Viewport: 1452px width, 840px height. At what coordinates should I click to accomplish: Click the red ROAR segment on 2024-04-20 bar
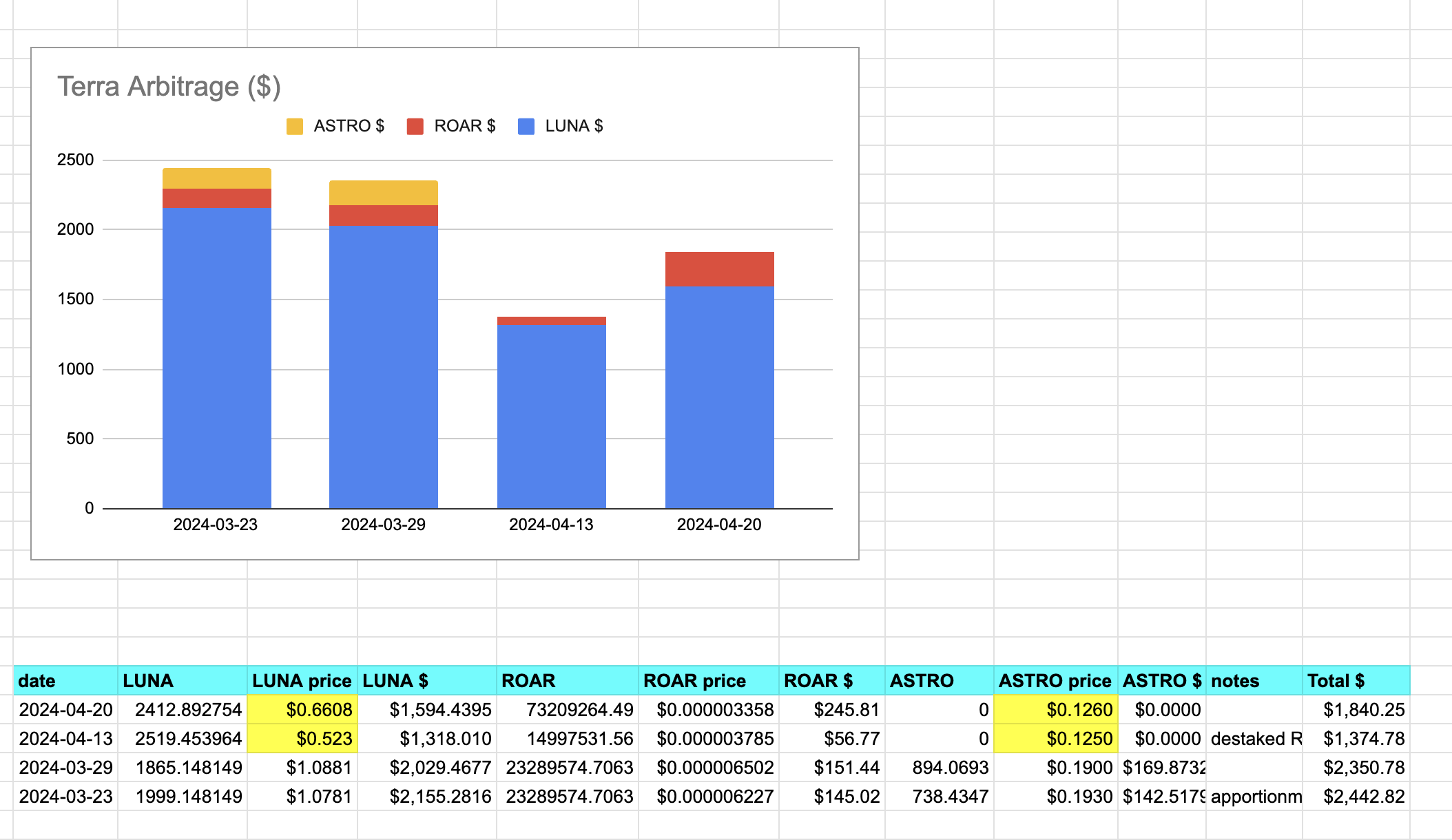pyautogui.click(x=719, y=269)
